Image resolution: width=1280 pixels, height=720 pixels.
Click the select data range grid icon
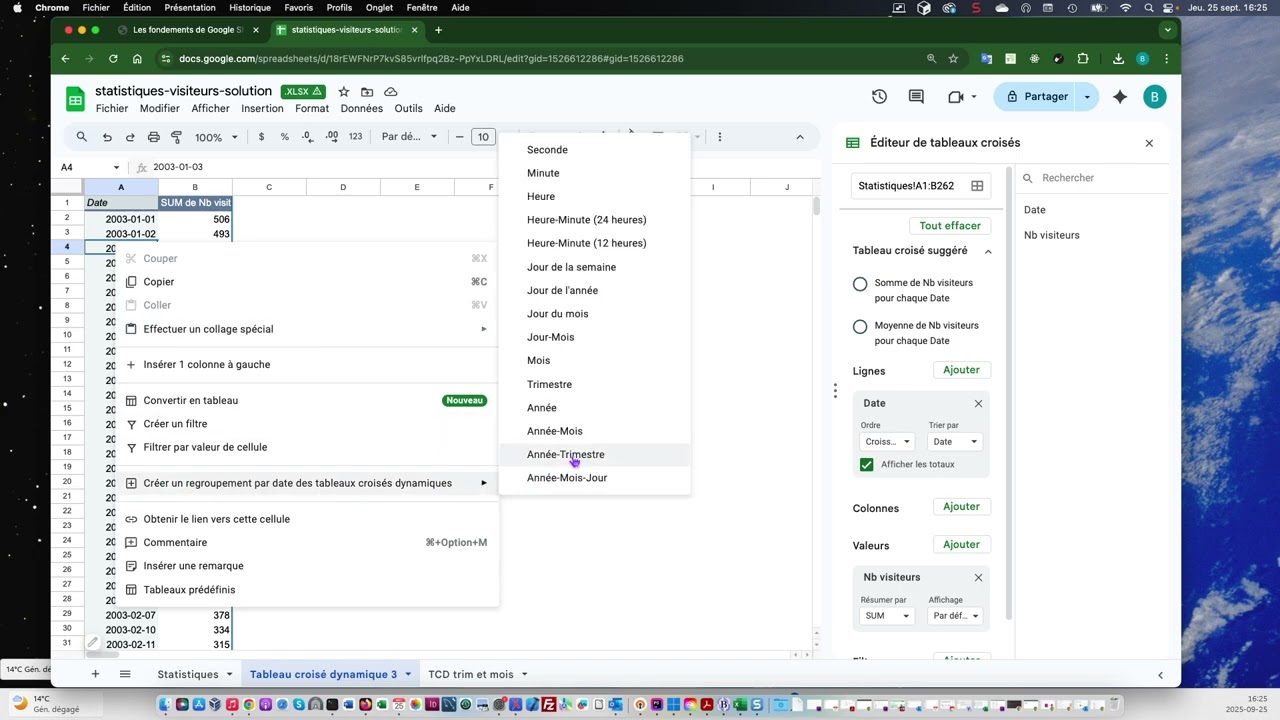[x=977, y=186]
